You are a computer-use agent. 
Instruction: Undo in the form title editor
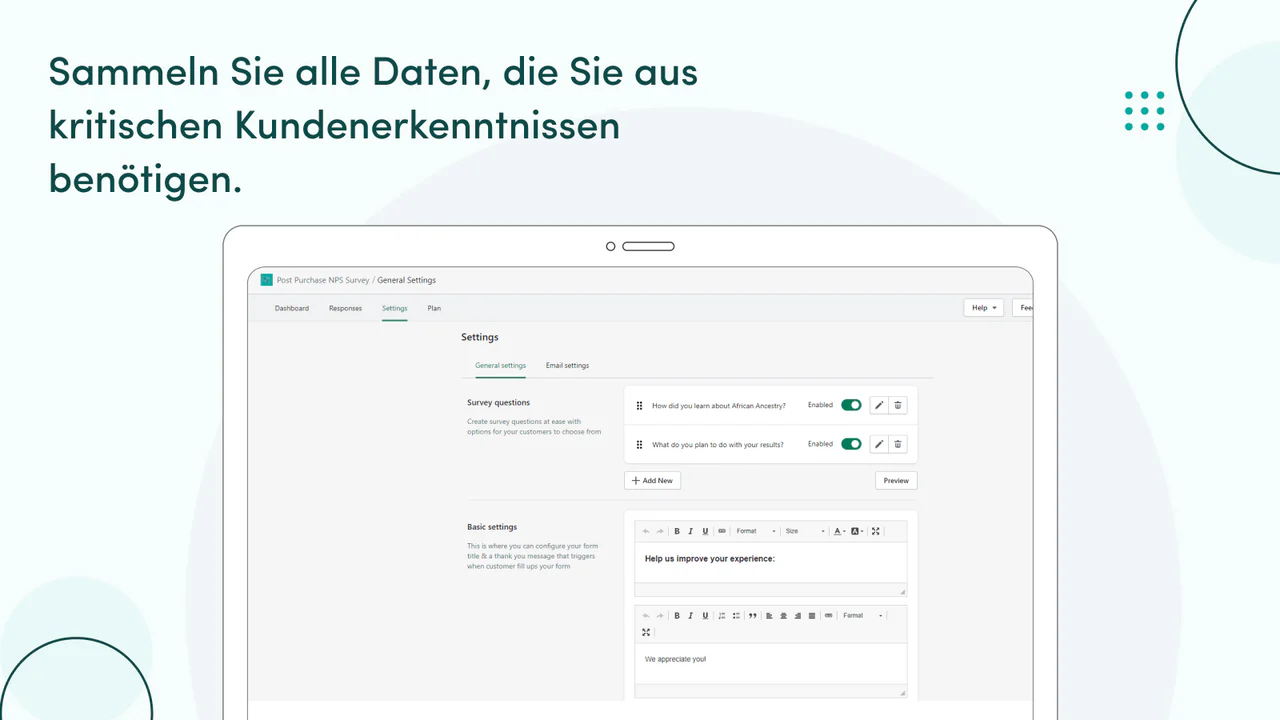(x=646, y=531)
